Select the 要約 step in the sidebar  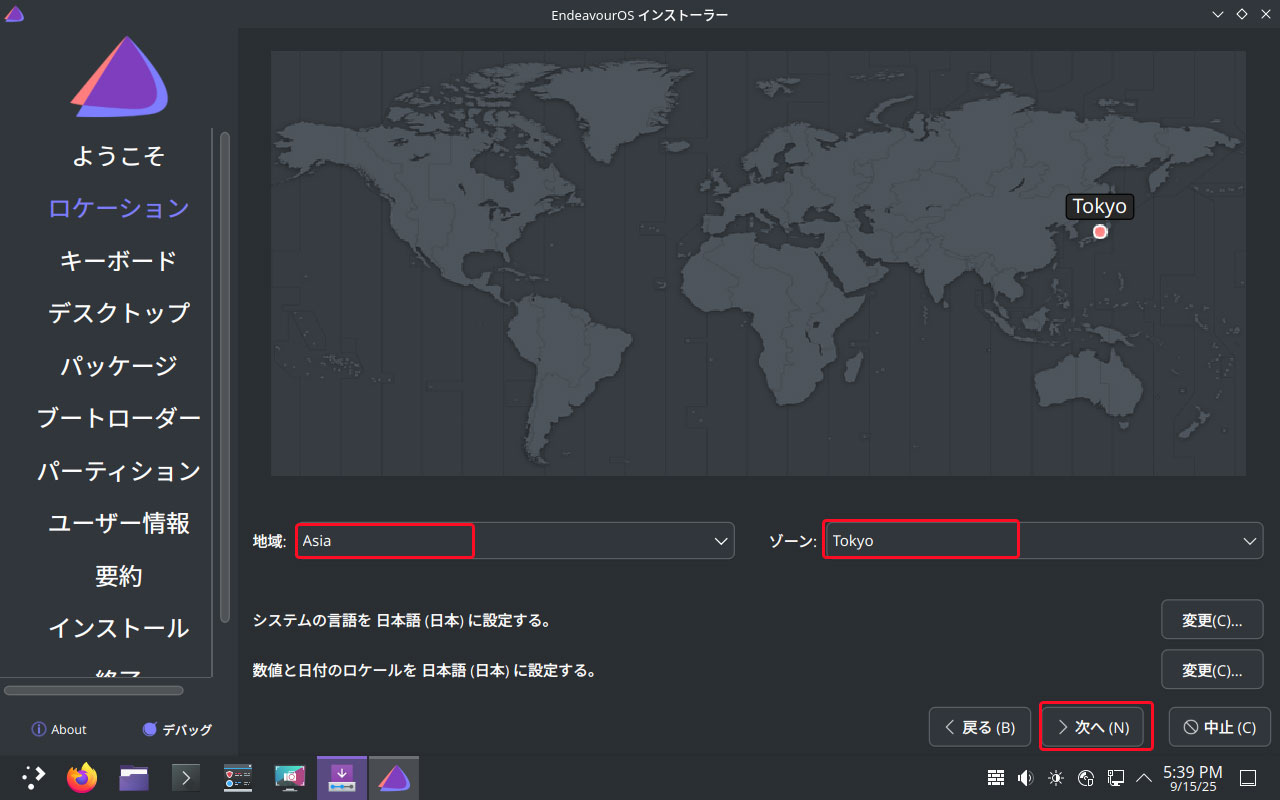coord(119,576)
